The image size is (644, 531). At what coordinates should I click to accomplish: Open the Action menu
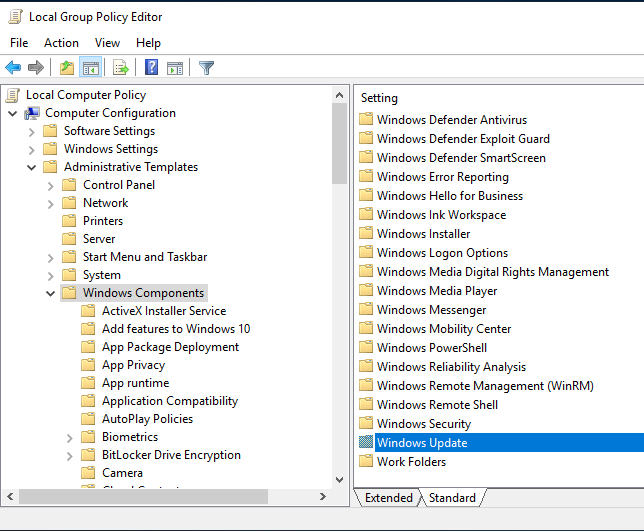pos(61,43)
